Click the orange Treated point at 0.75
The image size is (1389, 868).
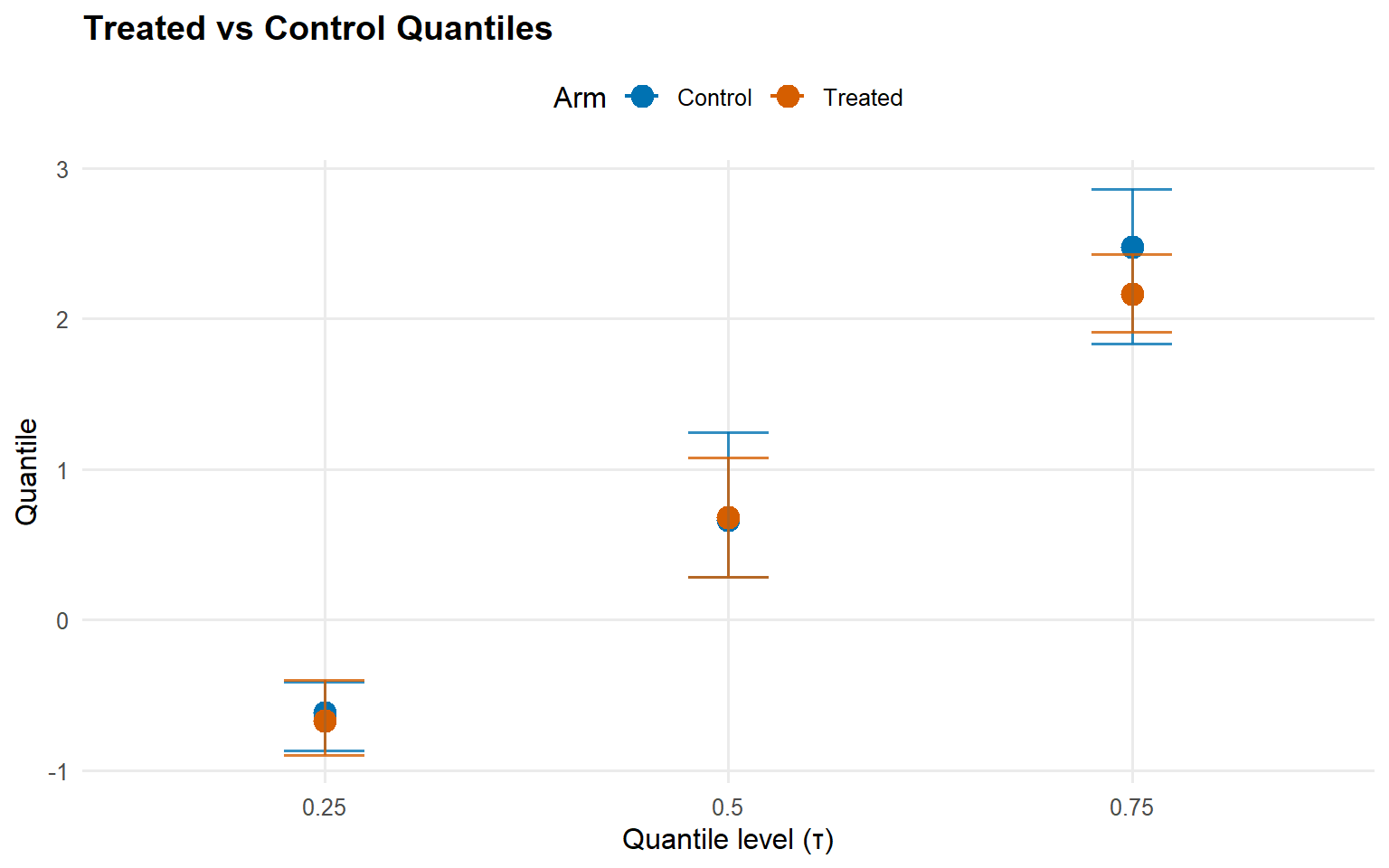point(1132,295)
